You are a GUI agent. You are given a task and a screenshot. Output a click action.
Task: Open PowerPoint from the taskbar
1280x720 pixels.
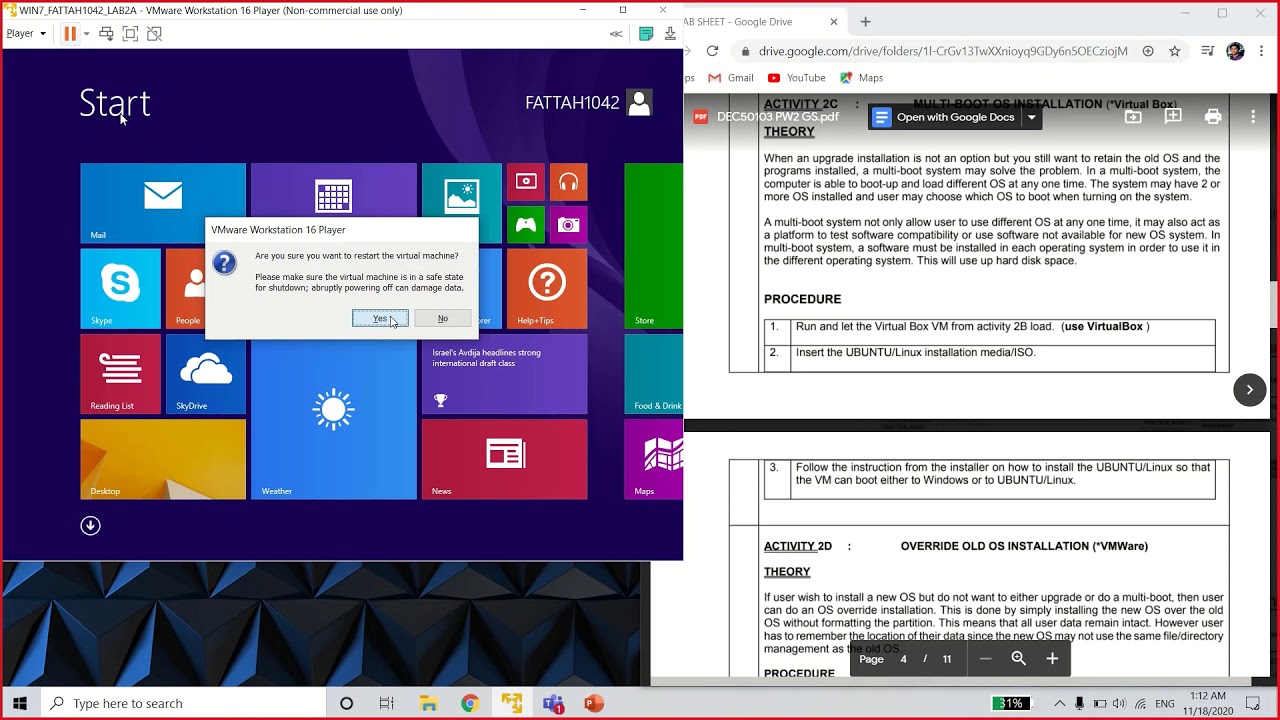[594, 704]
